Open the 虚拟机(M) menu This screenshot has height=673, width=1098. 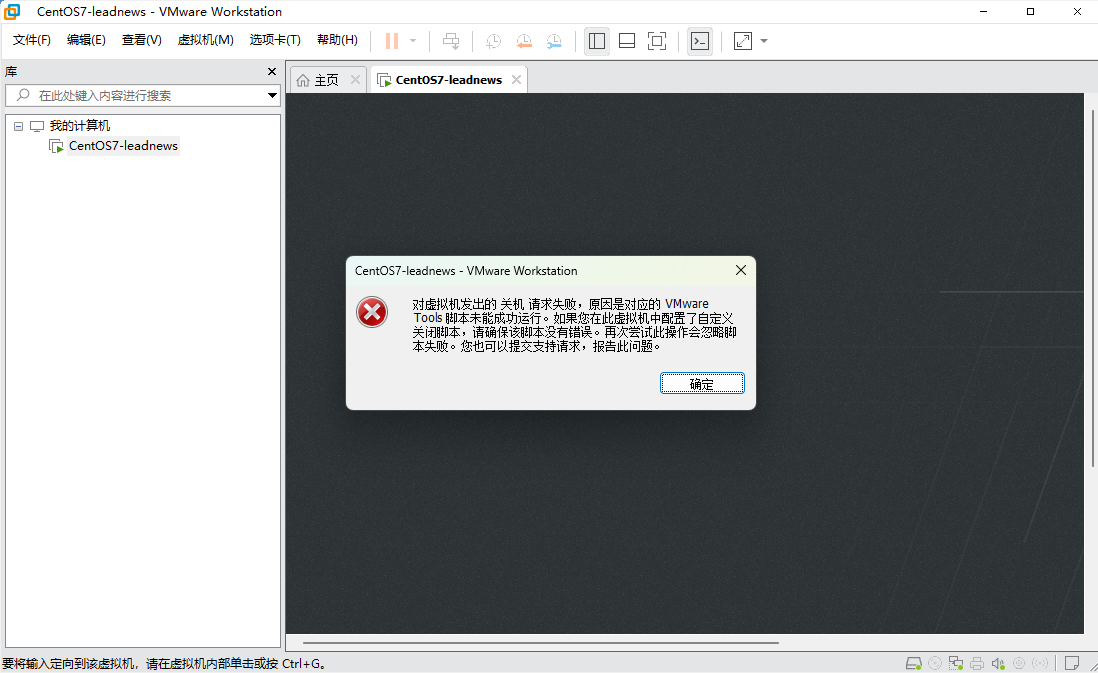point(206,40)
